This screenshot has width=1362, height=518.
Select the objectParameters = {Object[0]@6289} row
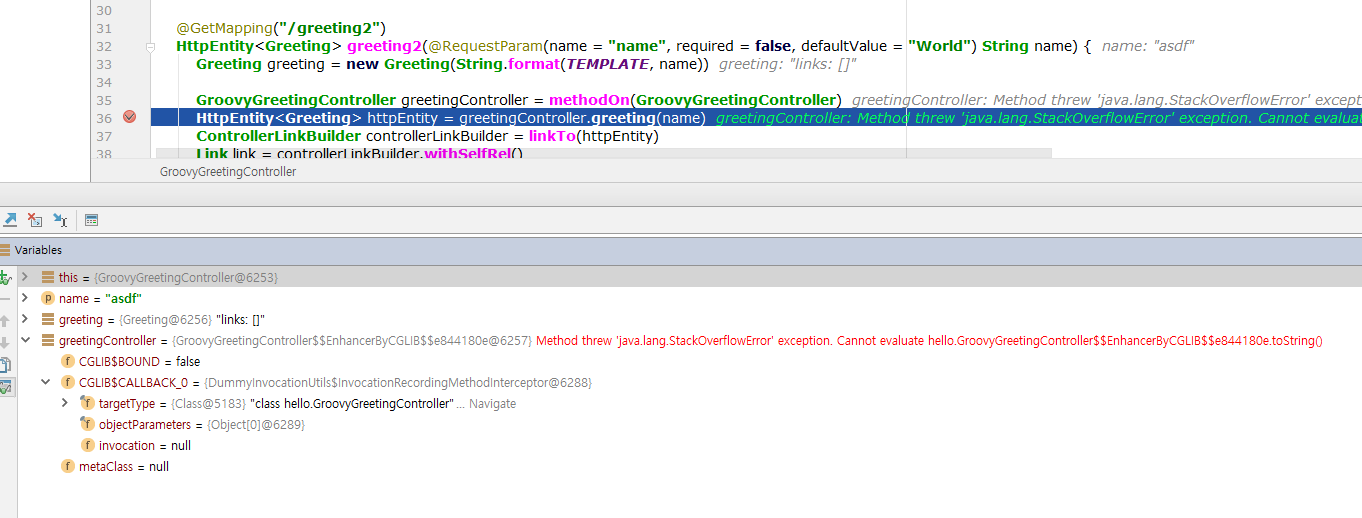pyautogui.click(x=689, y=424)
